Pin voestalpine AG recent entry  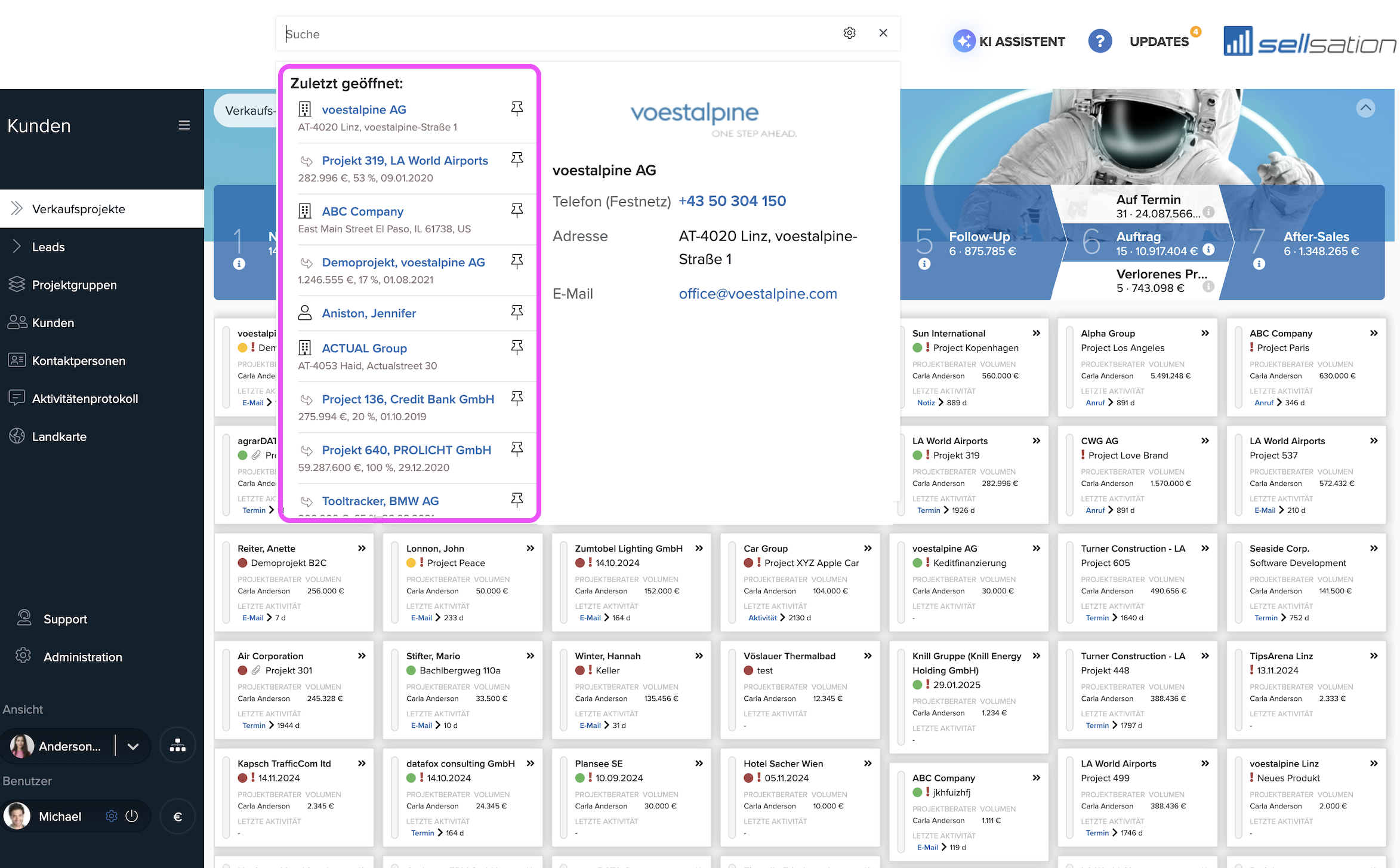point(517,109)
